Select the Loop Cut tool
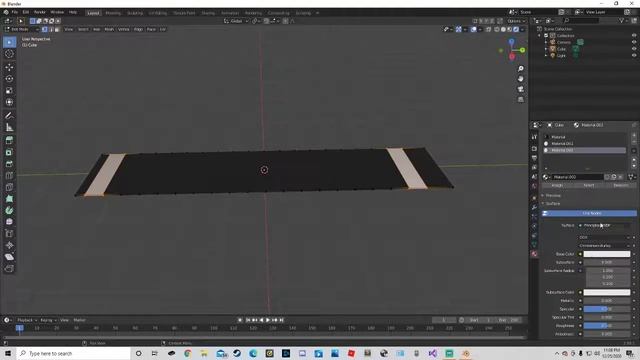 point(9,176)
